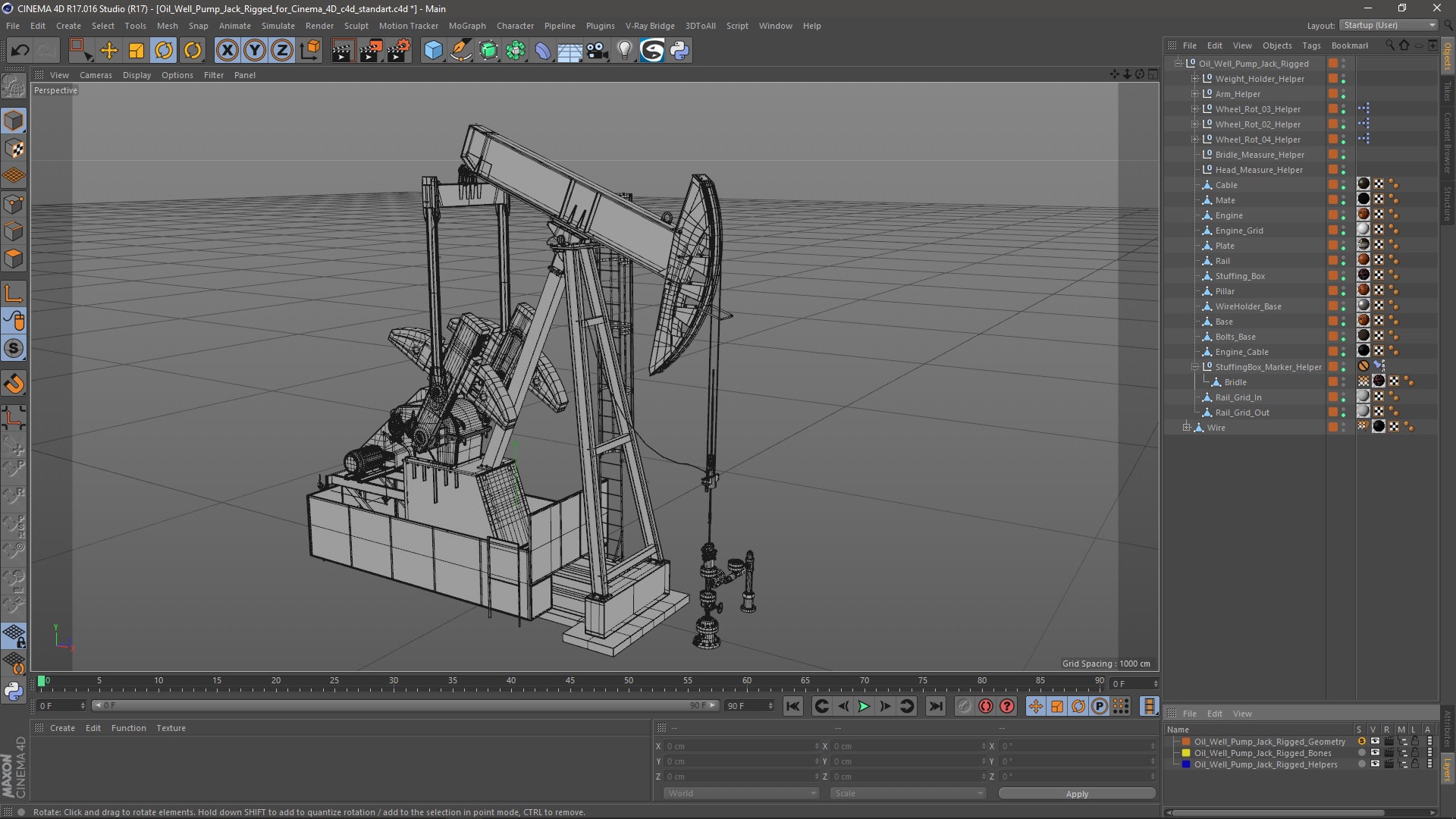Expand Wheel_Rot_03_Helper in object tree
The width and height of the screenshot is (1456, 819).
click(1195, 109)
